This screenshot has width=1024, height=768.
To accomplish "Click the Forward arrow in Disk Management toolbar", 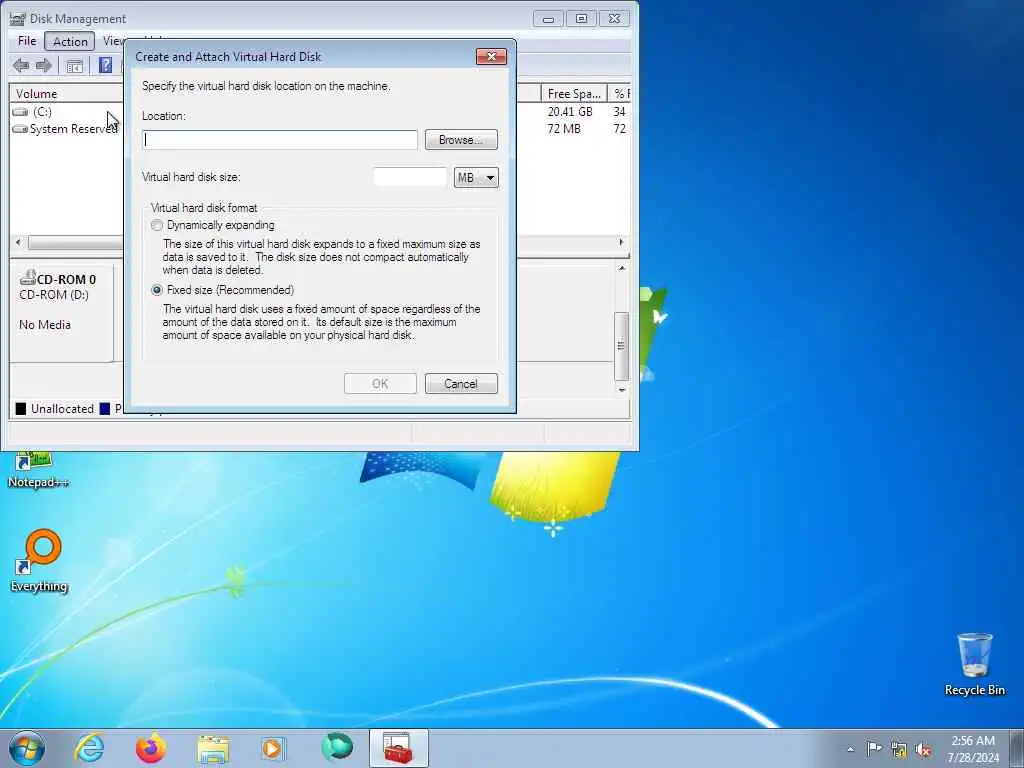I will point(44,65).
